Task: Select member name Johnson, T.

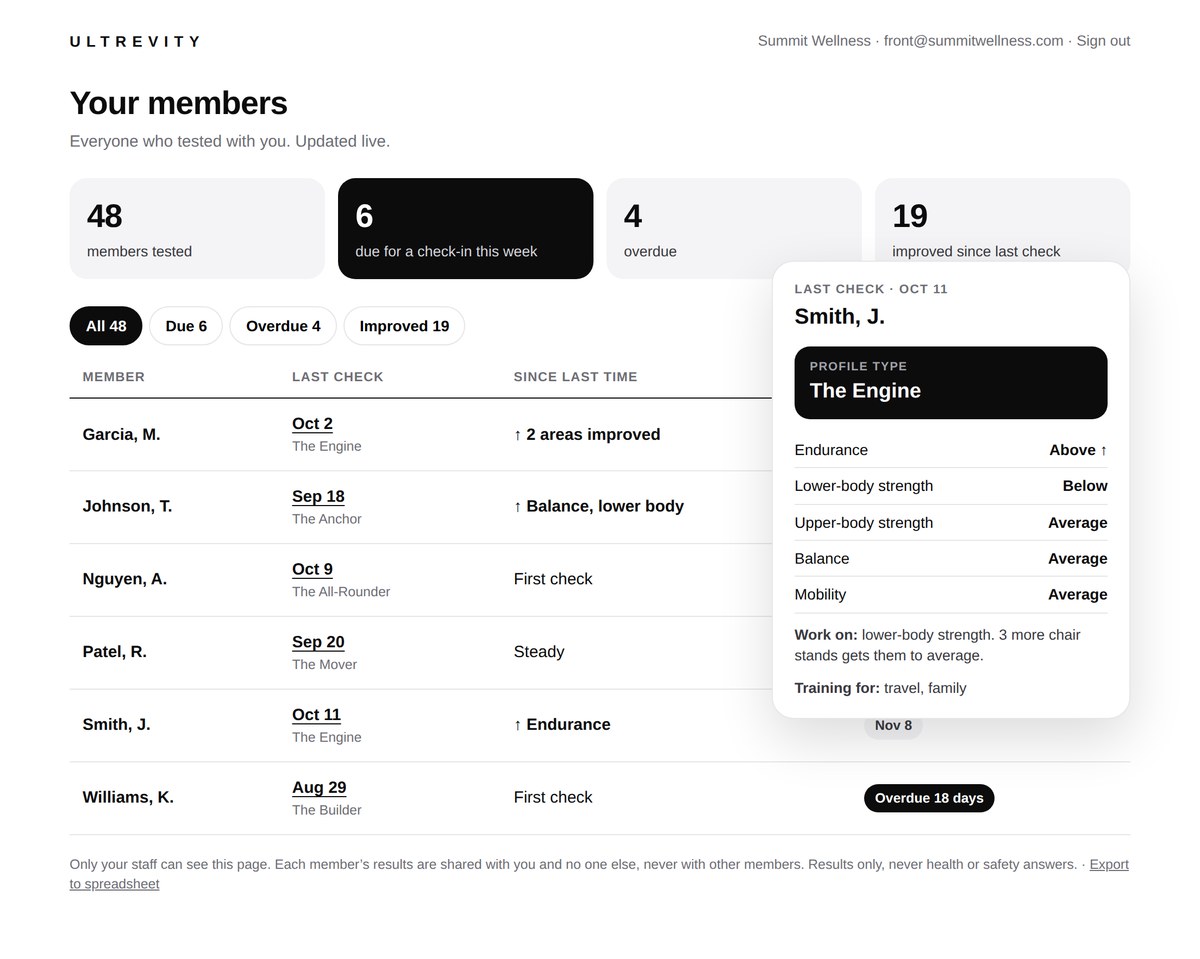Action: coord(127,507)
